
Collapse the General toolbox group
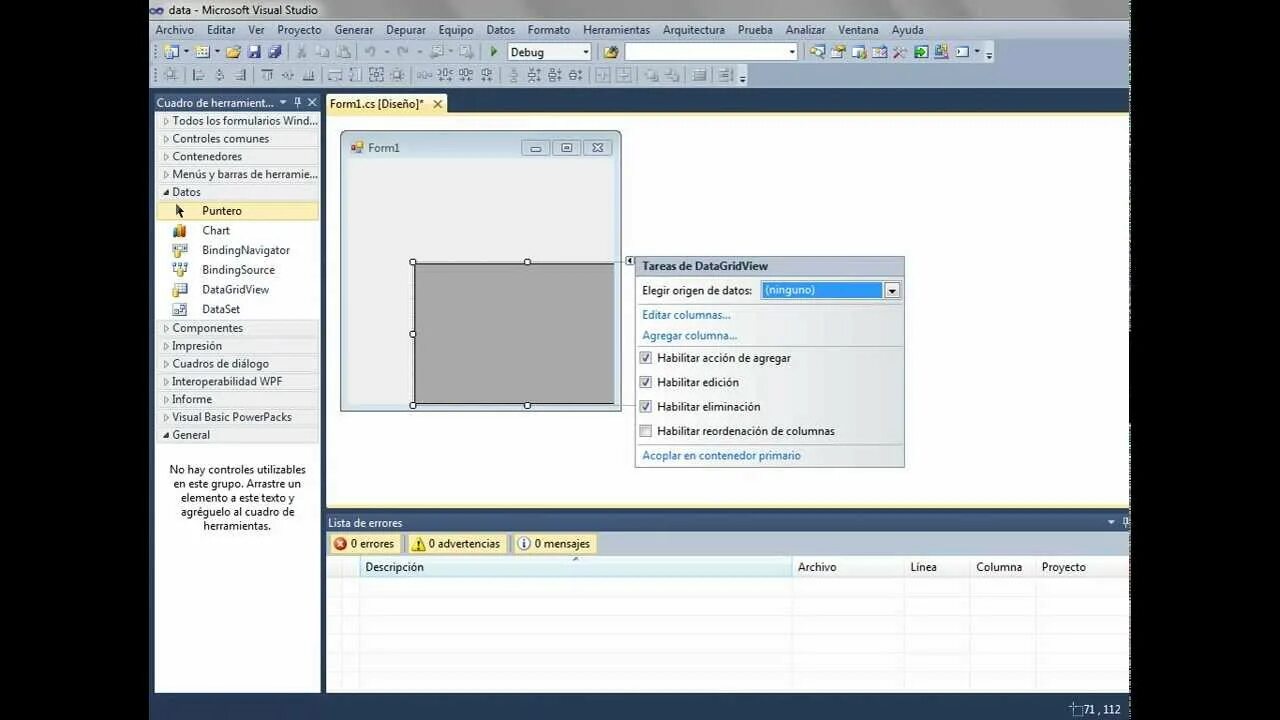click(x=166, y=435)
